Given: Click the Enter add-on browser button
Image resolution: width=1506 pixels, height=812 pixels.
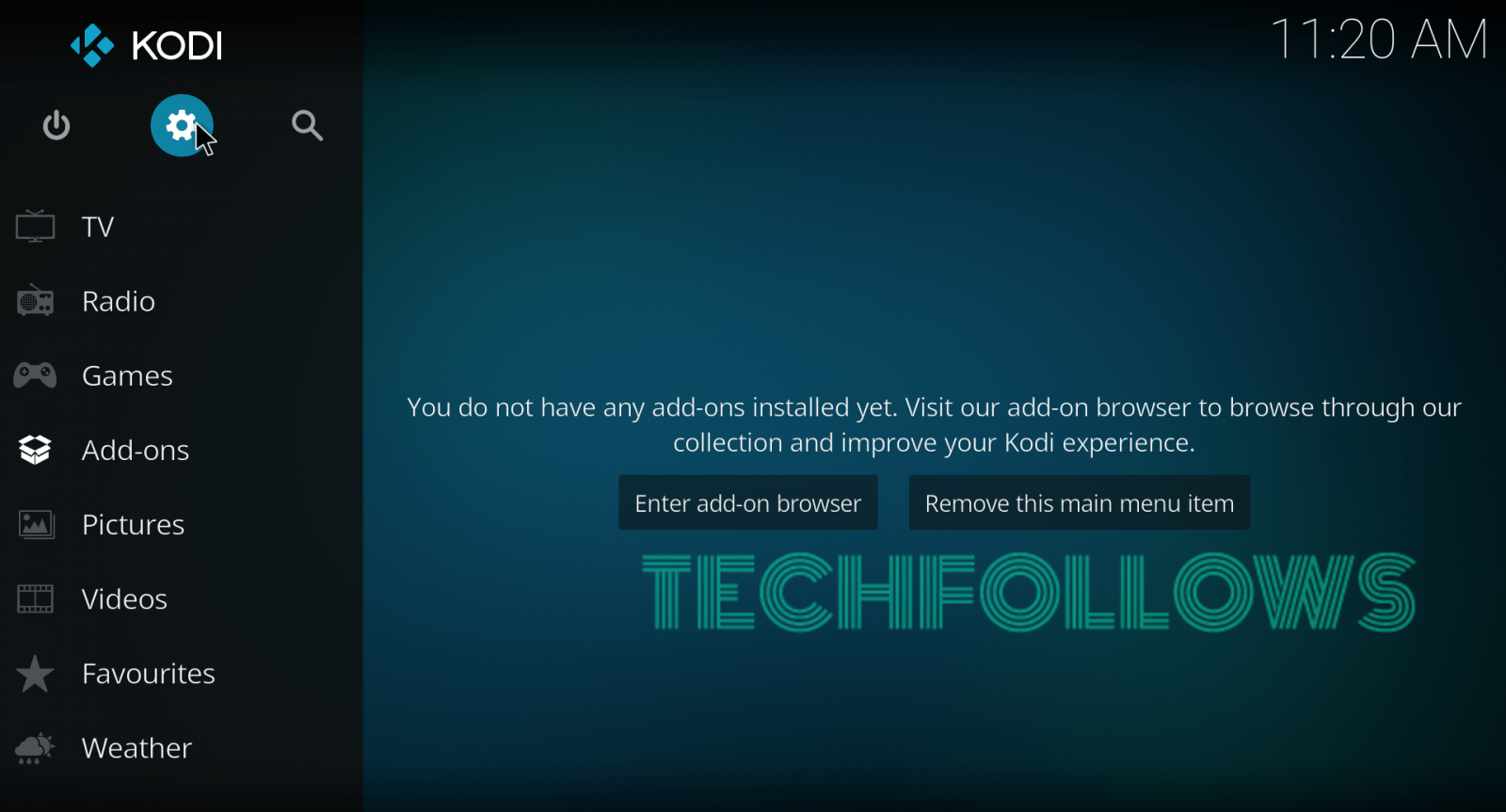Looking at the screenshot, I should 748,502.
